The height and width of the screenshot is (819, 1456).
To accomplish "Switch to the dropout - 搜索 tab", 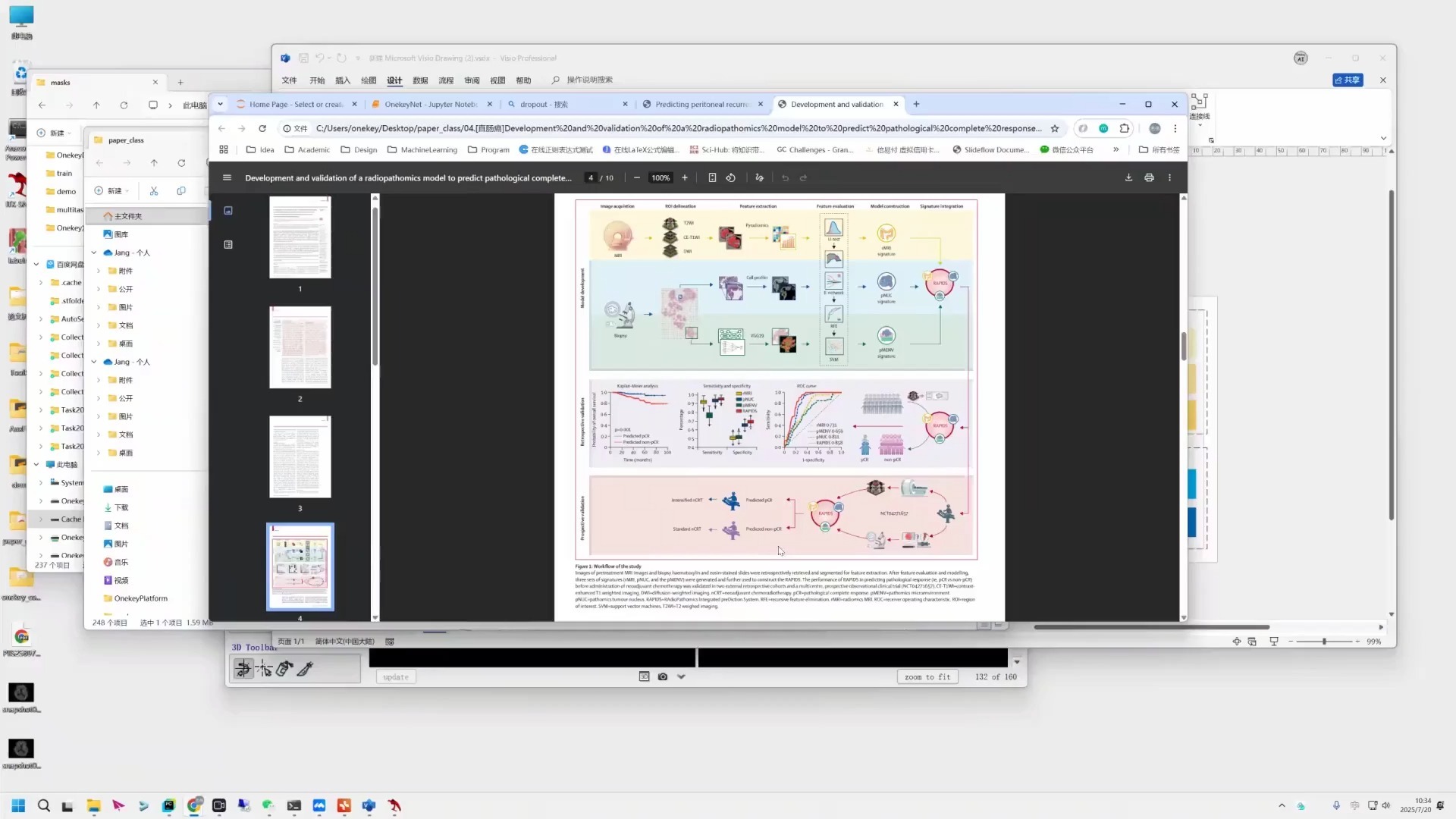I will (x=566, y=104).
